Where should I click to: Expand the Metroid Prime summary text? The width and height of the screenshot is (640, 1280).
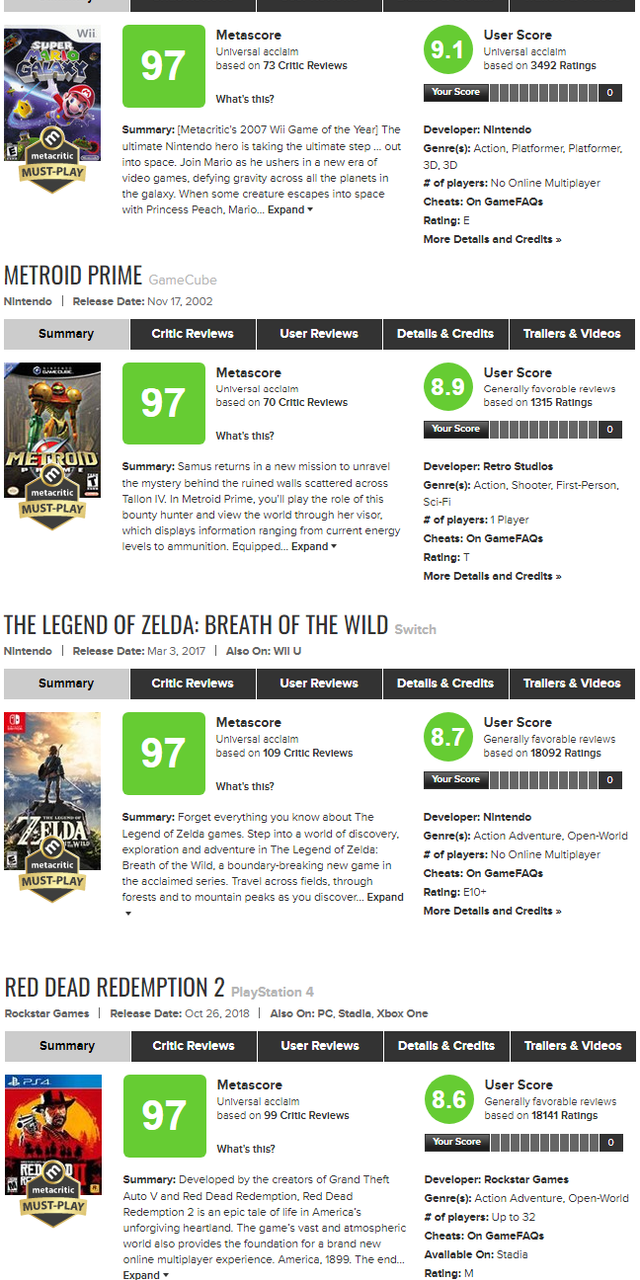click(x=314, y=547)
